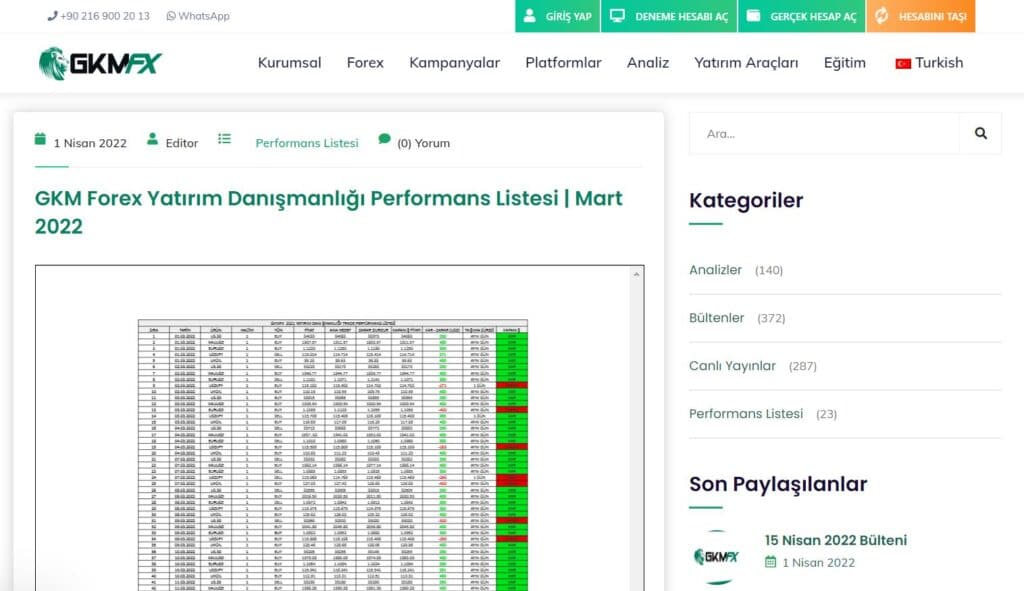Click monitor icon on DENEME HESABI AÇ
The image size is (1024, 591).
tap(617, 15)
